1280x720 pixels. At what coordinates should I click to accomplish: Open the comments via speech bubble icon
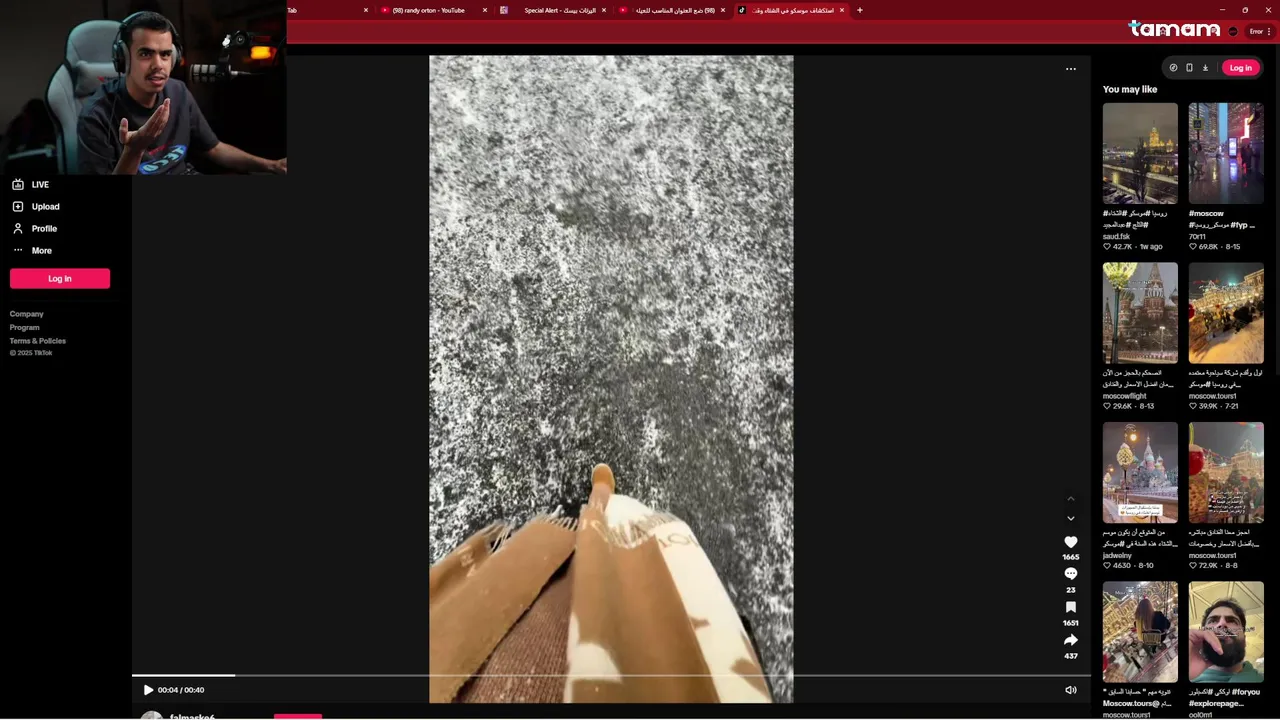pyautogui.click(x=1071, y=574)
